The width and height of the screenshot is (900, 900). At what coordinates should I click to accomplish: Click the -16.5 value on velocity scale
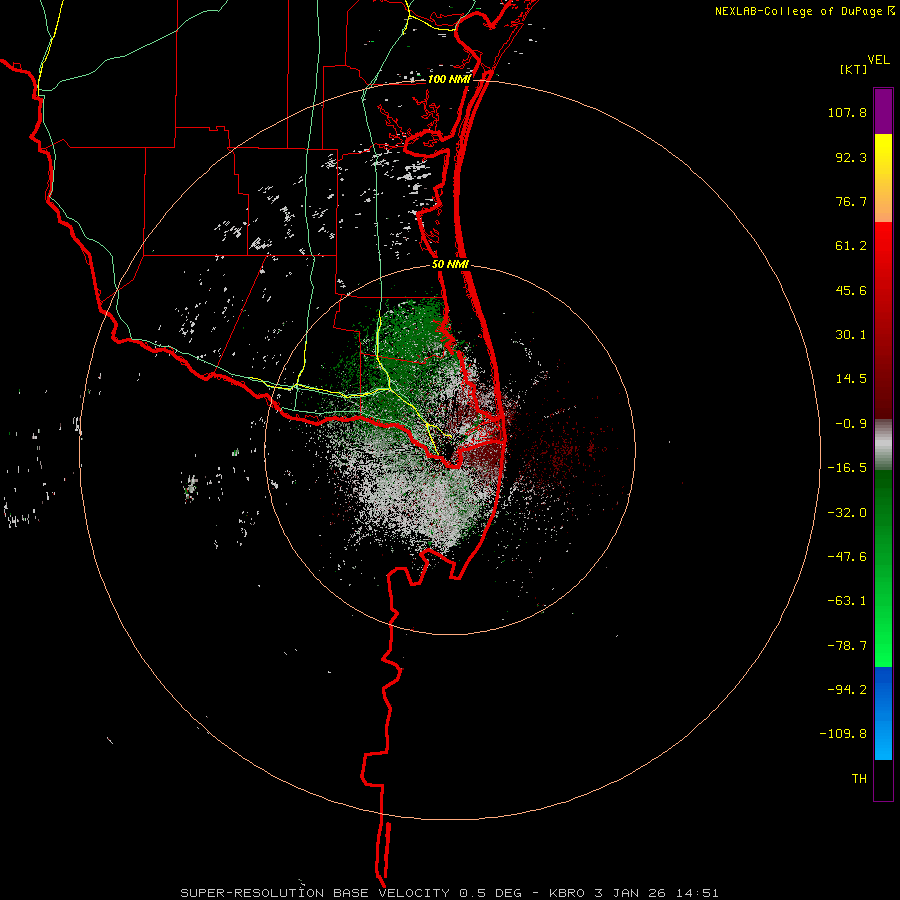click(x=847, y=468)
